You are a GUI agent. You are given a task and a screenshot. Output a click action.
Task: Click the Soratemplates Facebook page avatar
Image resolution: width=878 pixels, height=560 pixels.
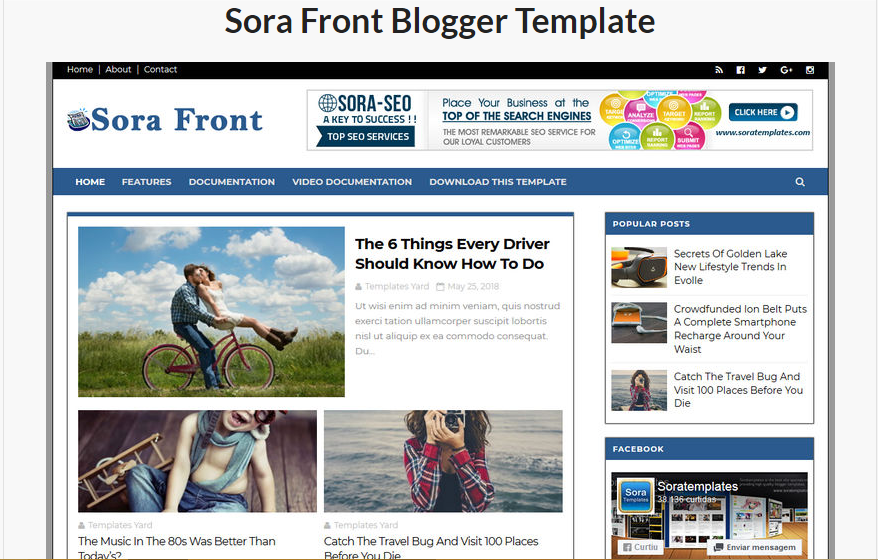(x=636, y=495)
